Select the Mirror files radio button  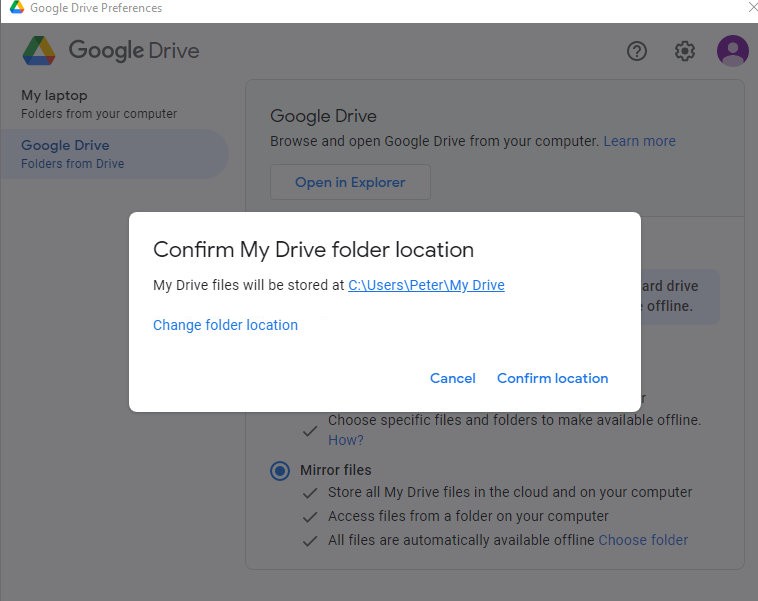(280, 470)
